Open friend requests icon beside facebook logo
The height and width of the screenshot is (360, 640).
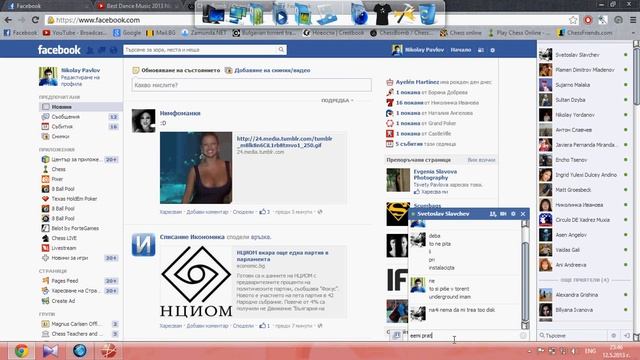pyautogui.click(x=90, y=50)
